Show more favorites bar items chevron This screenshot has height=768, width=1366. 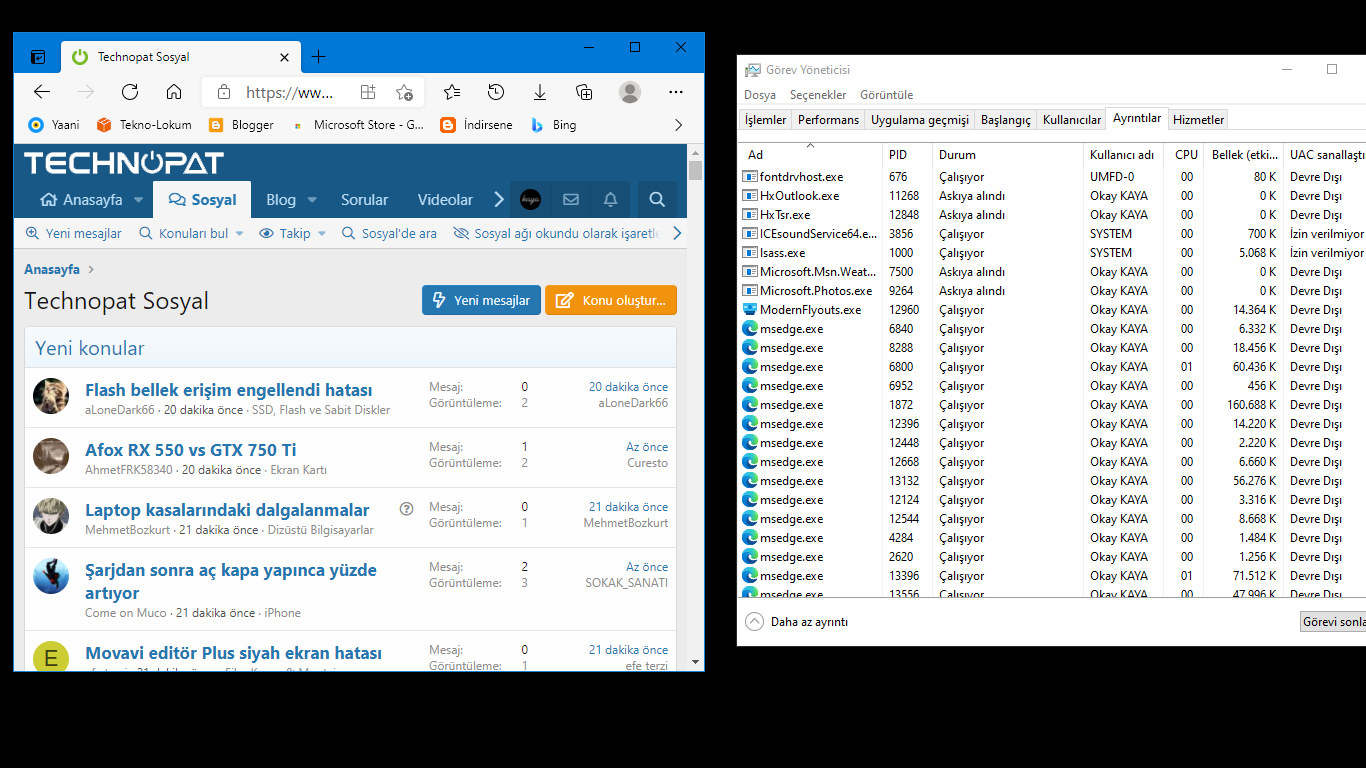coord(679,125)
